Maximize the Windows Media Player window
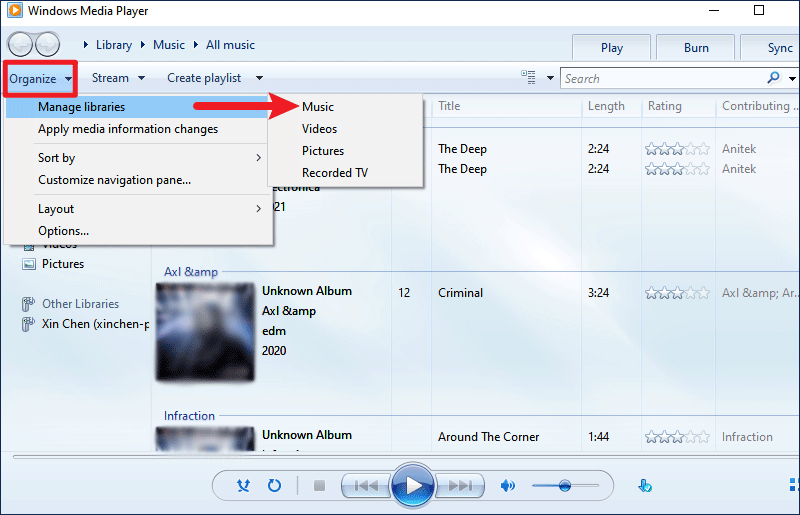The height and width of the screenshot is (515, 800). coord(759,10)
